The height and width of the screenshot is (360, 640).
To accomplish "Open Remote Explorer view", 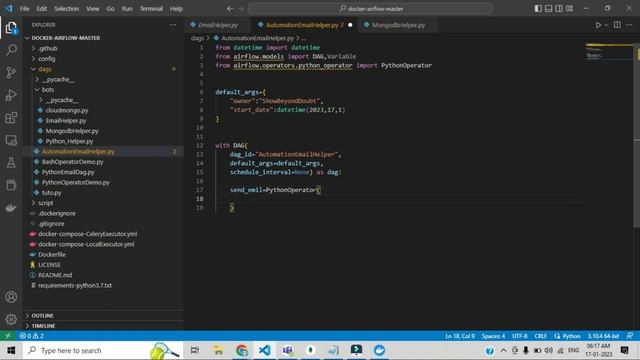I will click(x=11, y=140).
